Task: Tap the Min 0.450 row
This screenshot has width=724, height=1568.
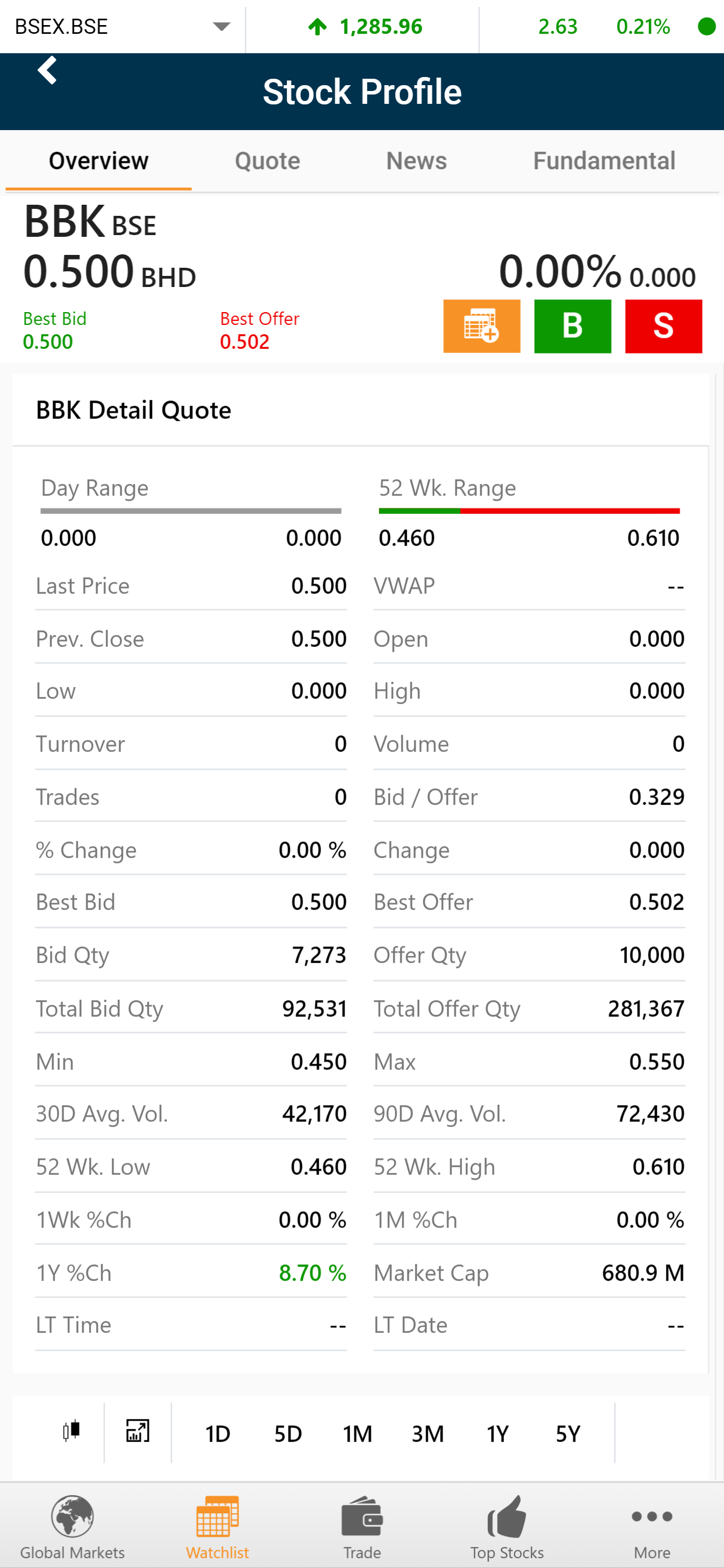Action: tap(191, 1062)
